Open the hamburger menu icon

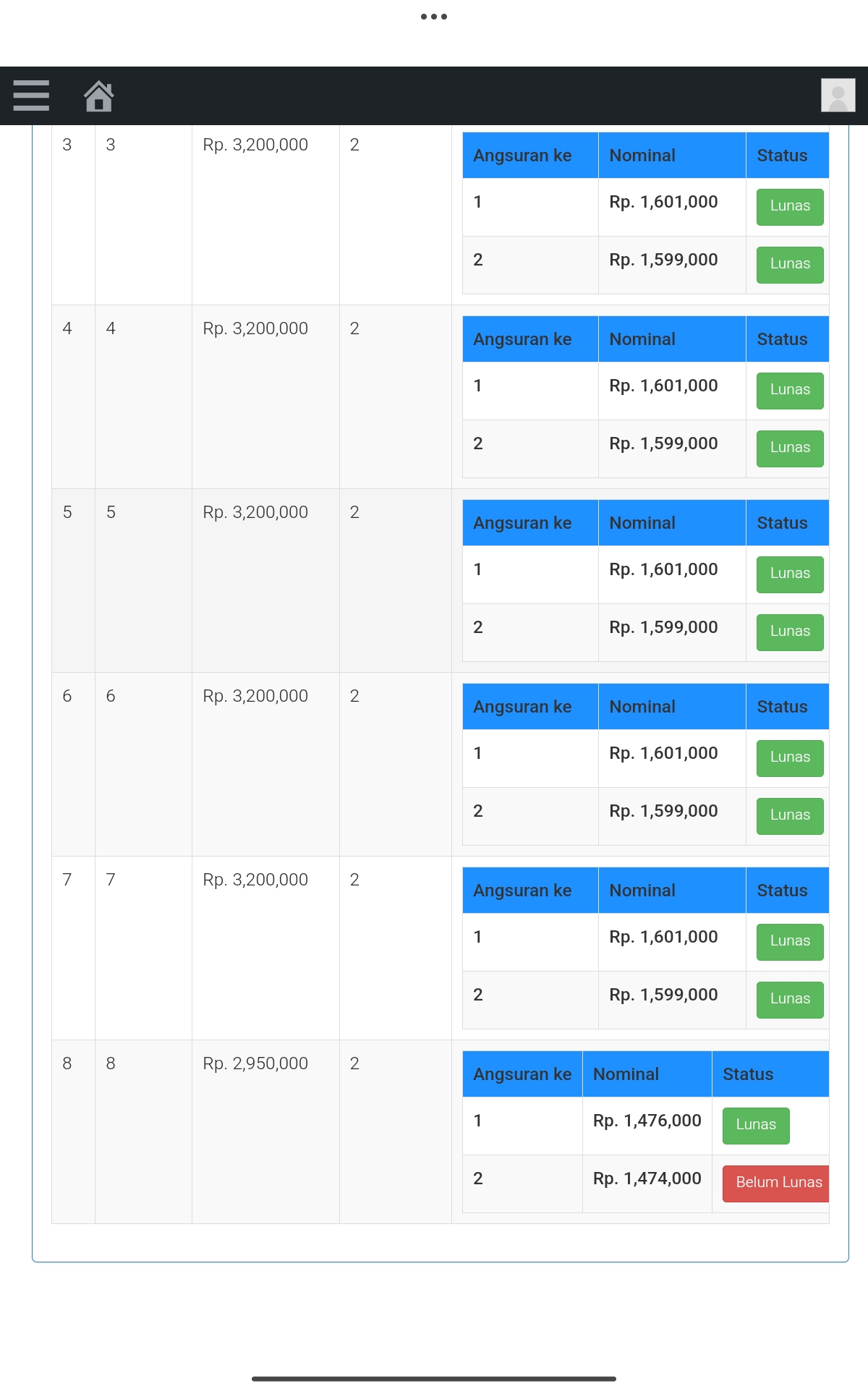[31, 95]
